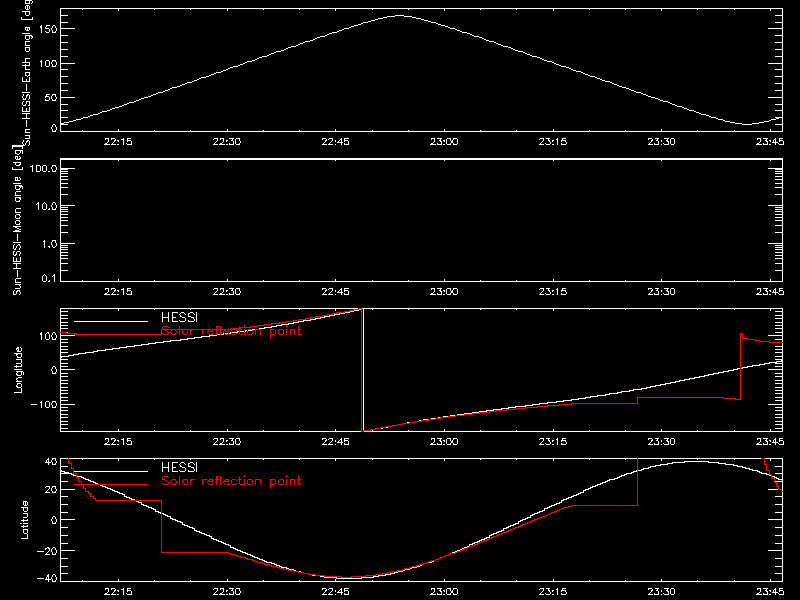Click 23:15 time label under Moon angle plot

(553, 292)
